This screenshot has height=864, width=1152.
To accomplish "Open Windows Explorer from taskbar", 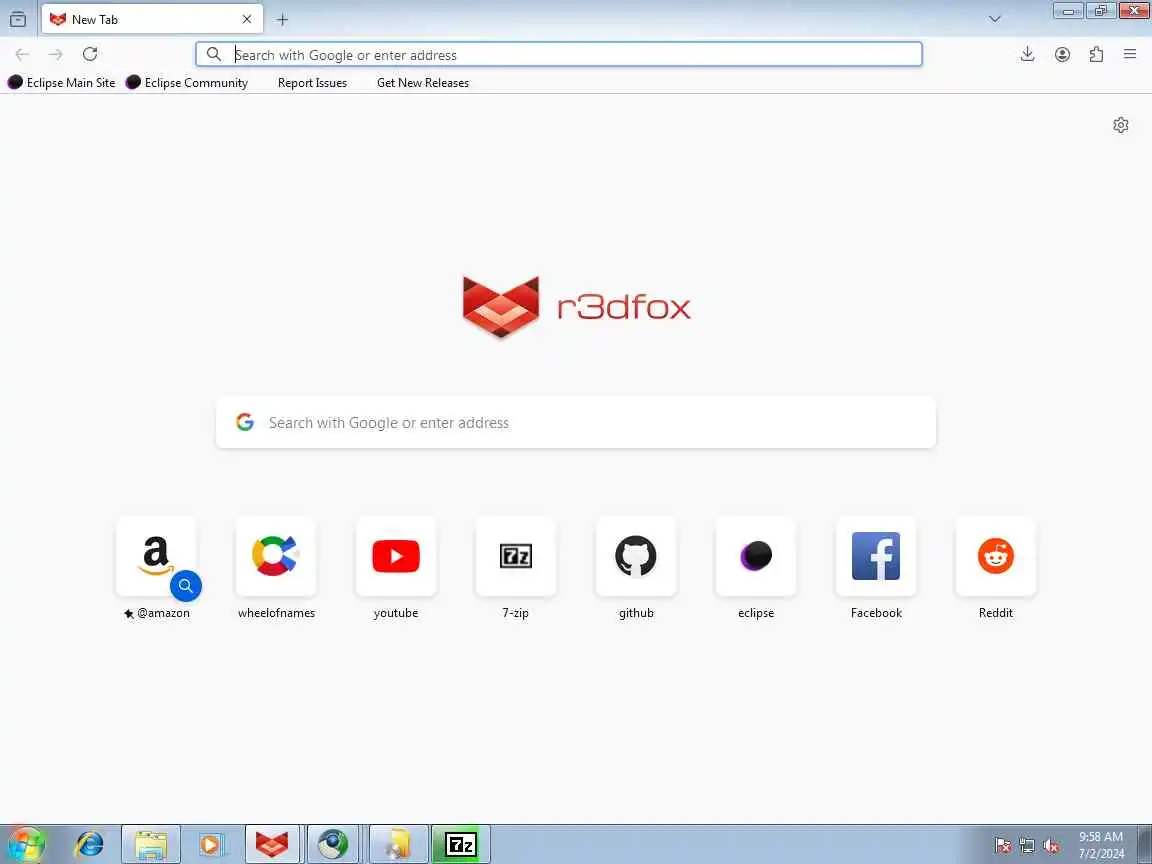I will pyautogui.click(x=151, y=844).
